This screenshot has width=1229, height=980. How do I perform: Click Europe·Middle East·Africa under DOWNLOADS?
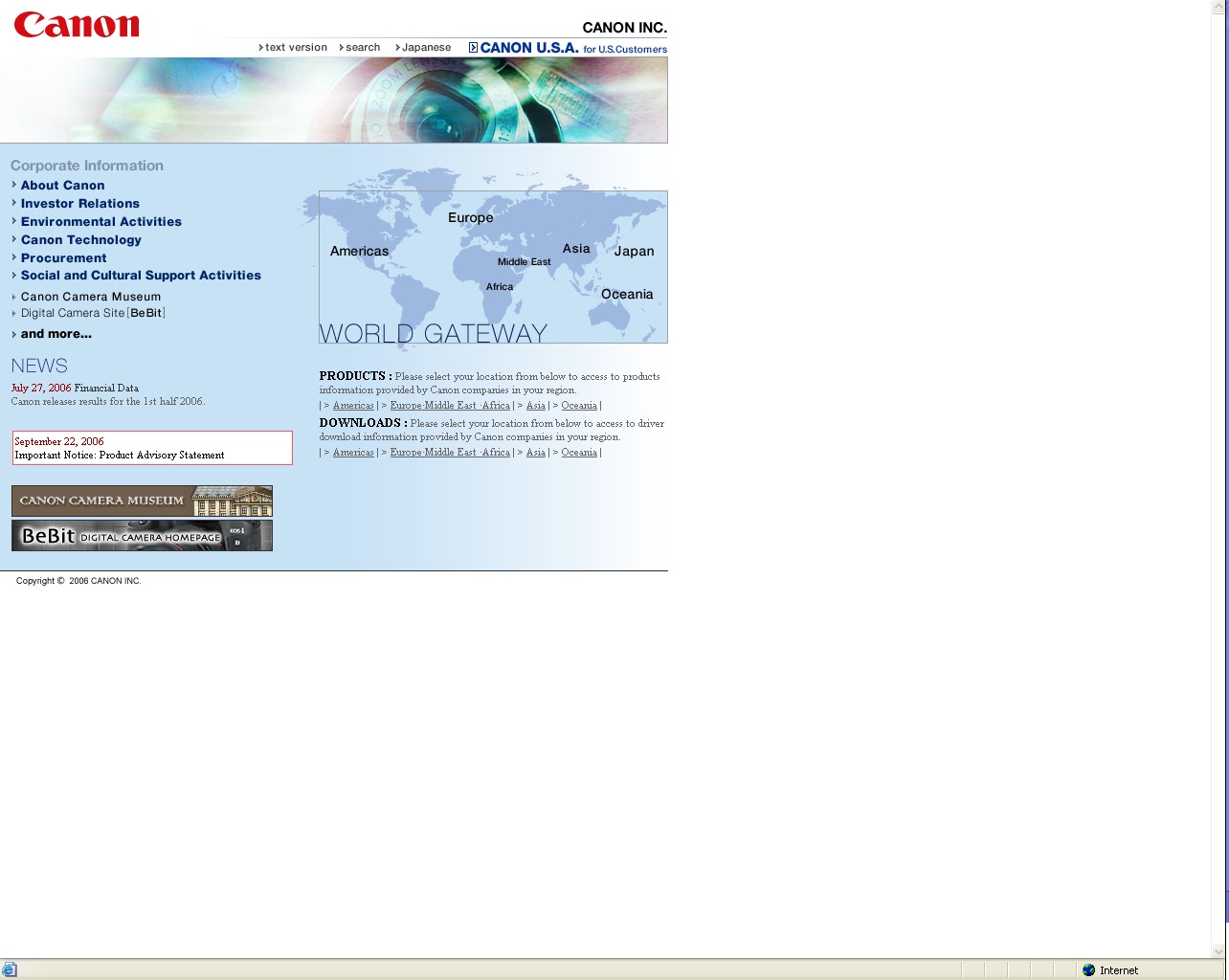(450, 453)
